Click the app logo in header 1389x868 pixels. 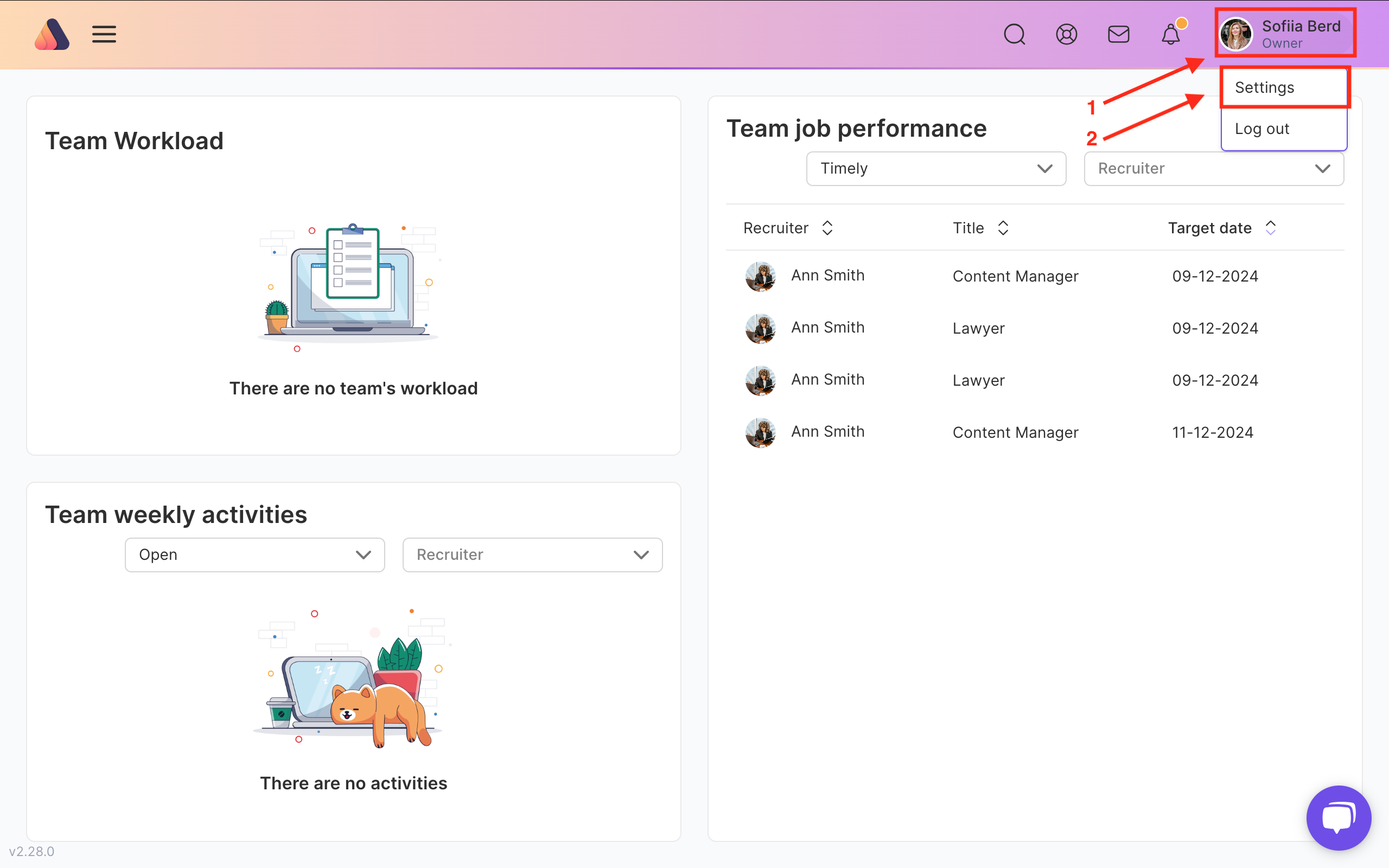click(52, 34)
